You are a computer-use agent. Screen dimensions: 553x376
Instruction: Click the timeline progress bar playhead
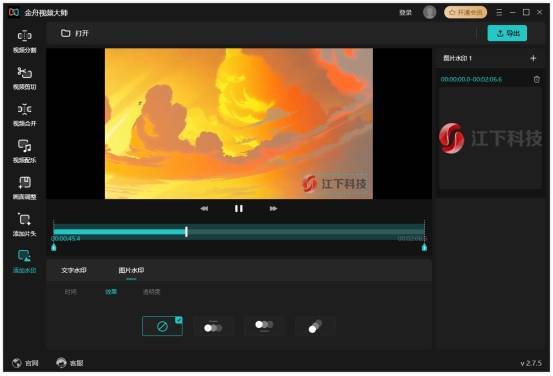point(186,232)
